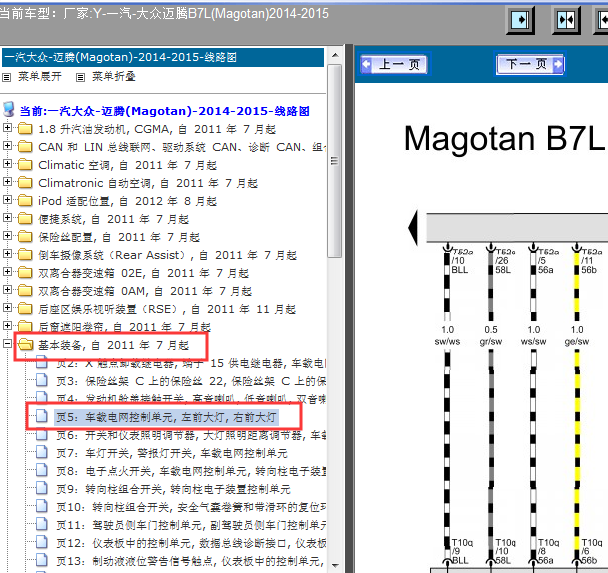Click tree panel scrollbar down arrow
The width and height of the screenshot is (608, 573).
point(335,565)
